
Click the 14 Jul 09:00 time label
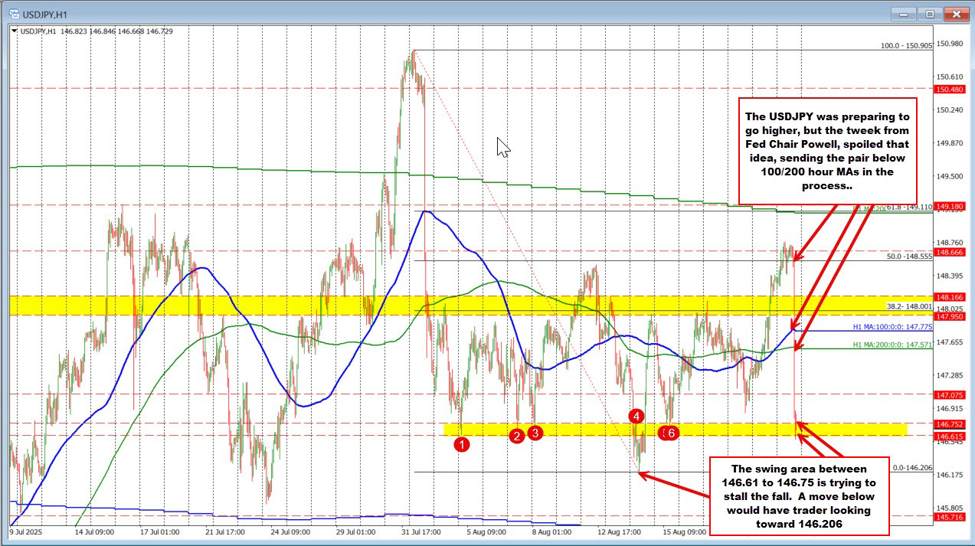tap(95, 532)
